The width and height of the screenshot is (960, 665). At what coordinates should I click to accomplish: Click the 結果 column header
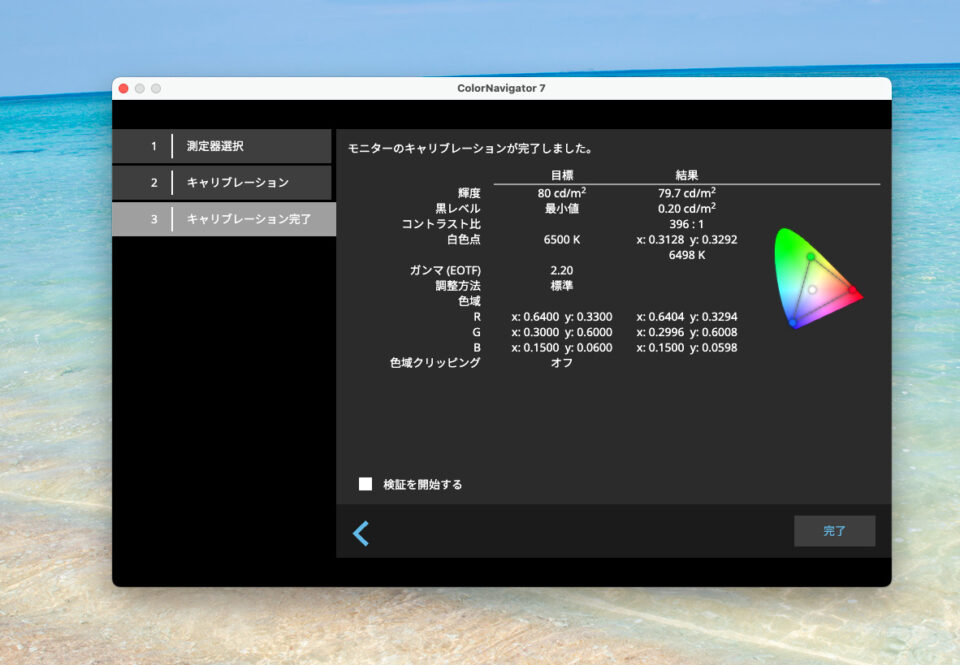tap(687, 175)
